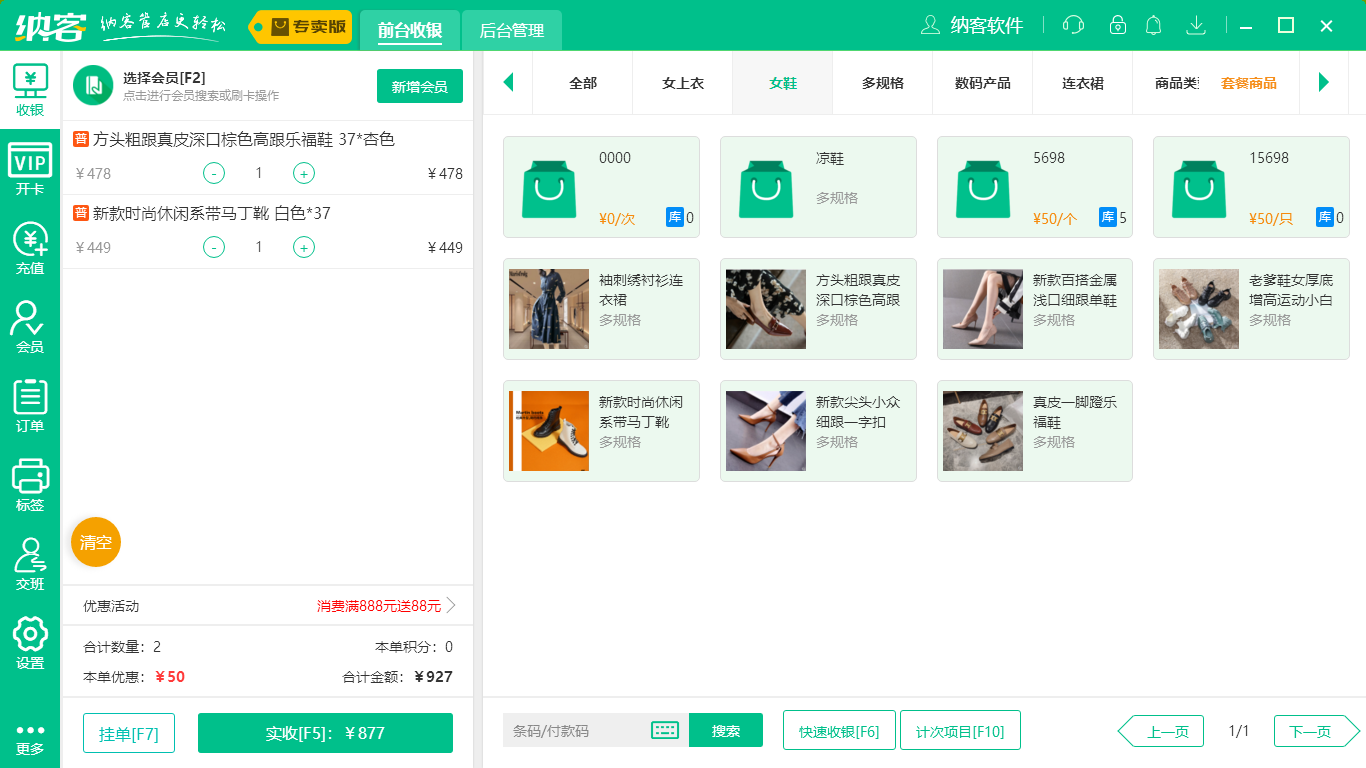1366x768 pixels.
Task: Open the 收银 cashier sidebar icon
Action: [30, 90]
